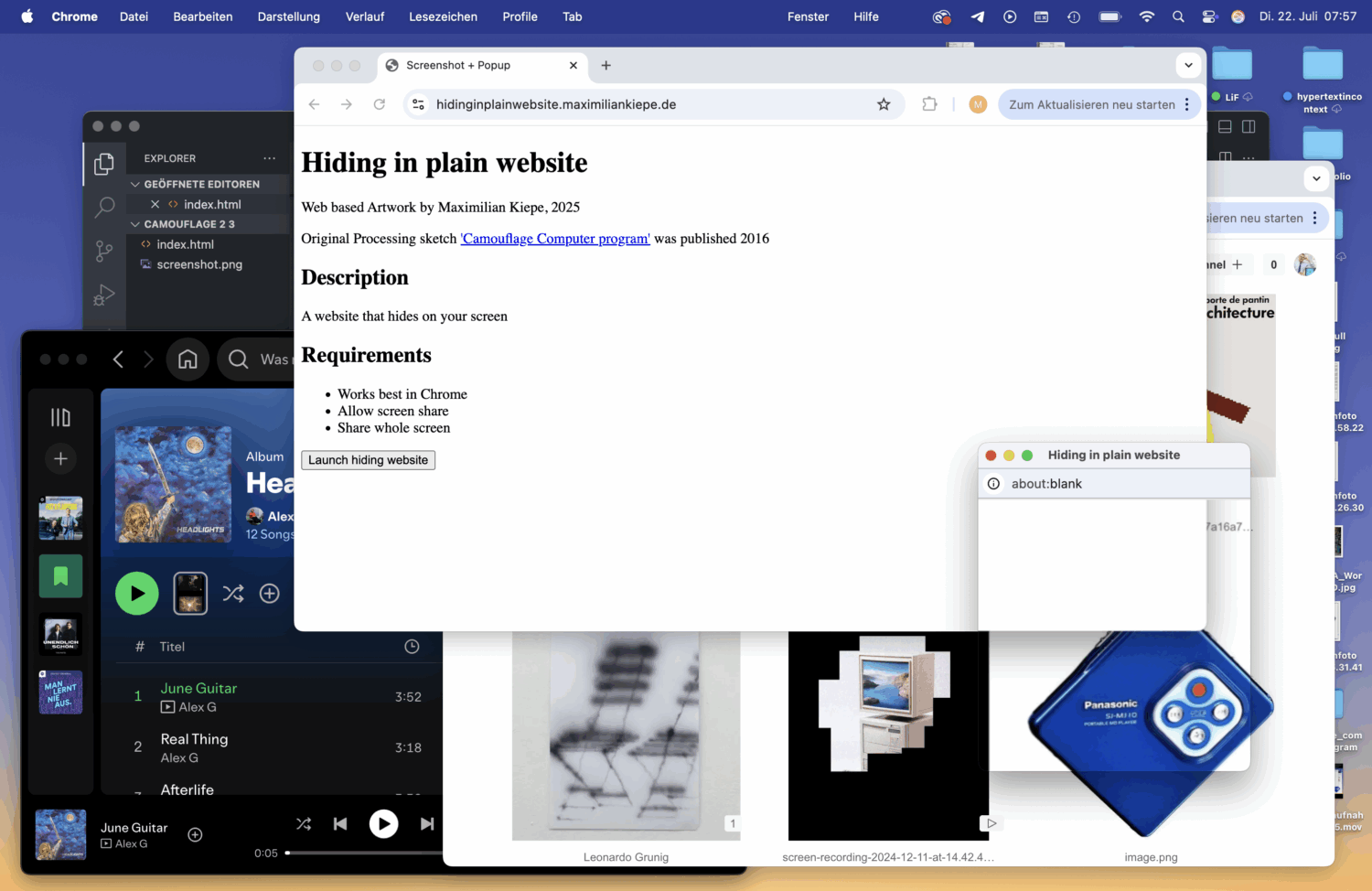Screen dimensions: 1372x891
Task: Open the Camouflage Computer program link
Action: (555, 239)
